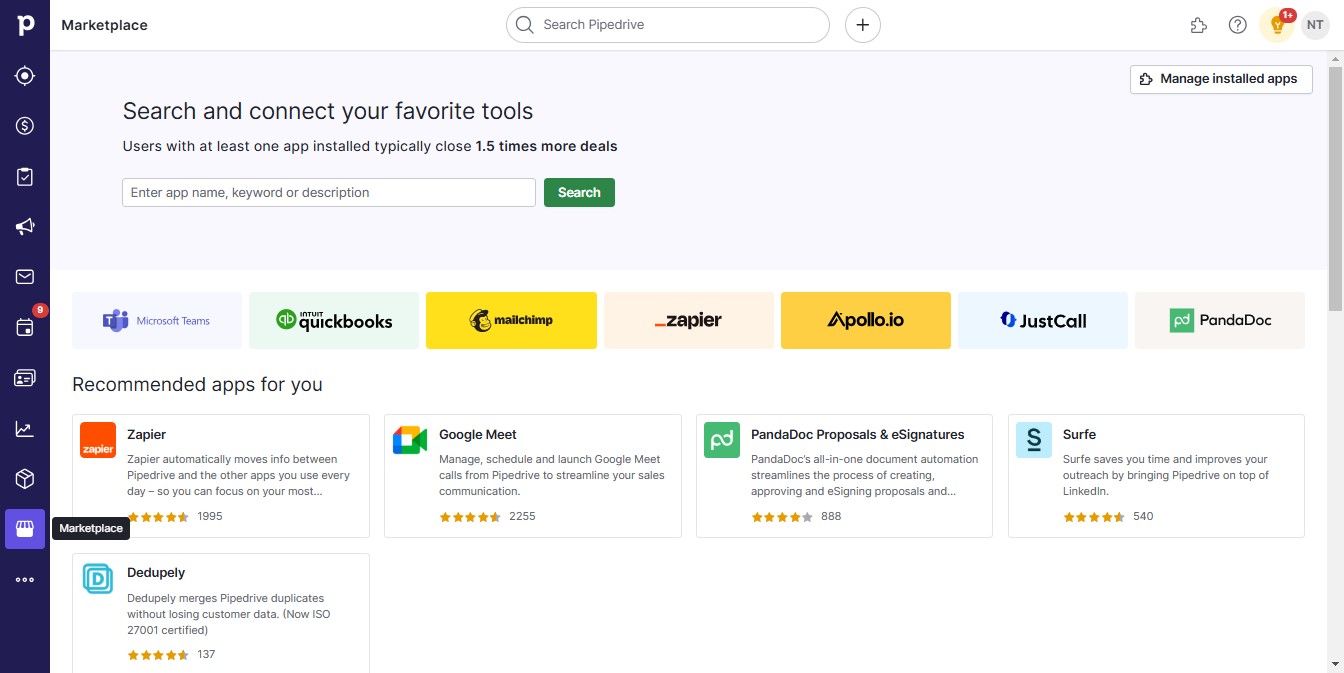Open Deals via the dollar icon
This screenshot has height=673, width=1344.
[x=25, y=126]
